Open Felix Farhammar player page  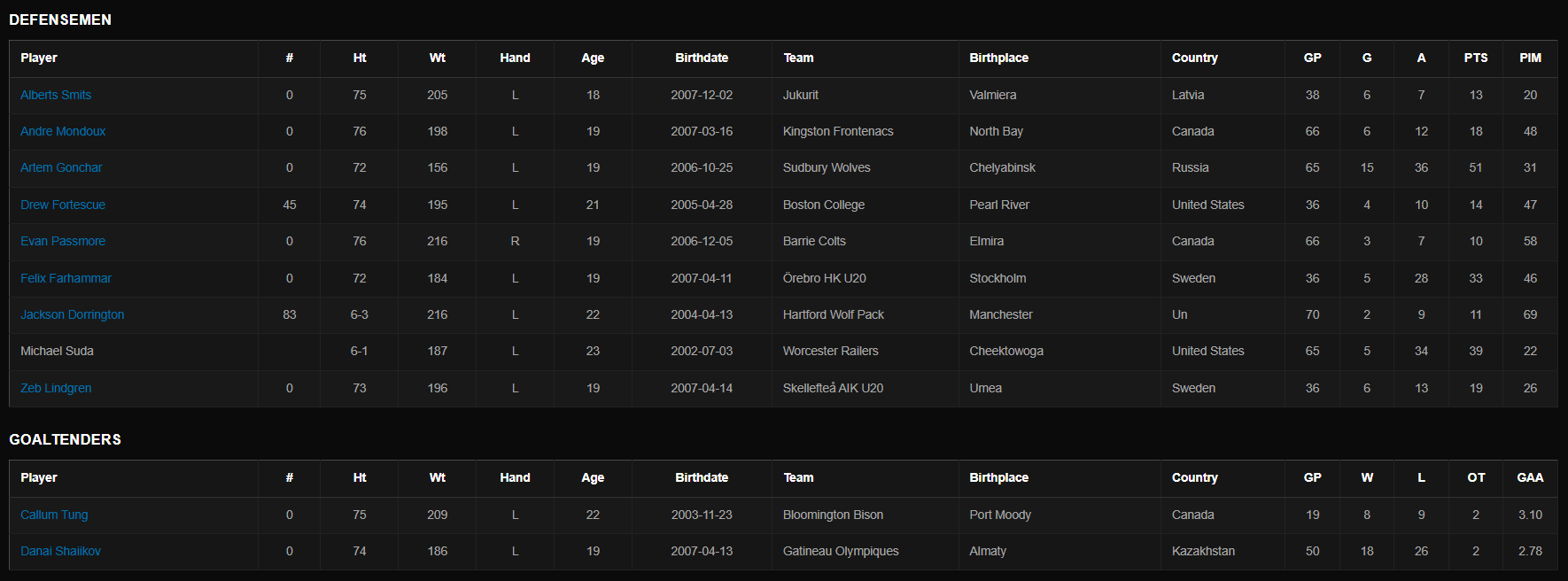pyautogui.click(x=66, y=278)
